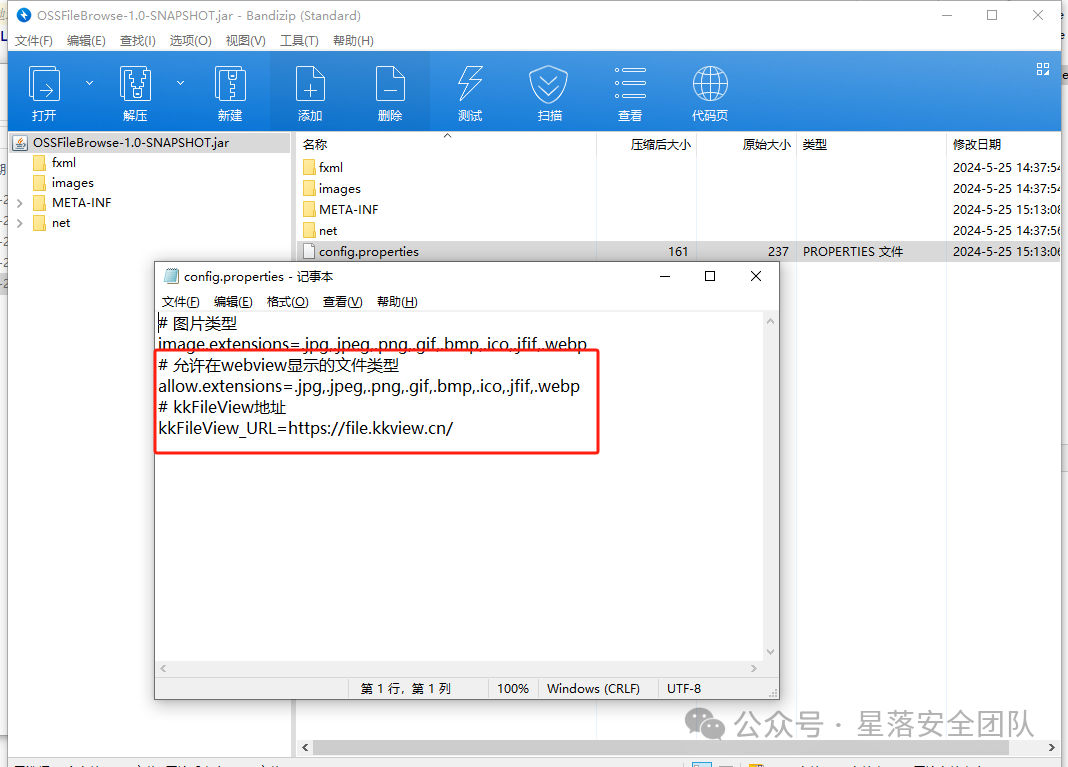
Task: Place cursor in allow.extensions line
Action: point(369,386)
